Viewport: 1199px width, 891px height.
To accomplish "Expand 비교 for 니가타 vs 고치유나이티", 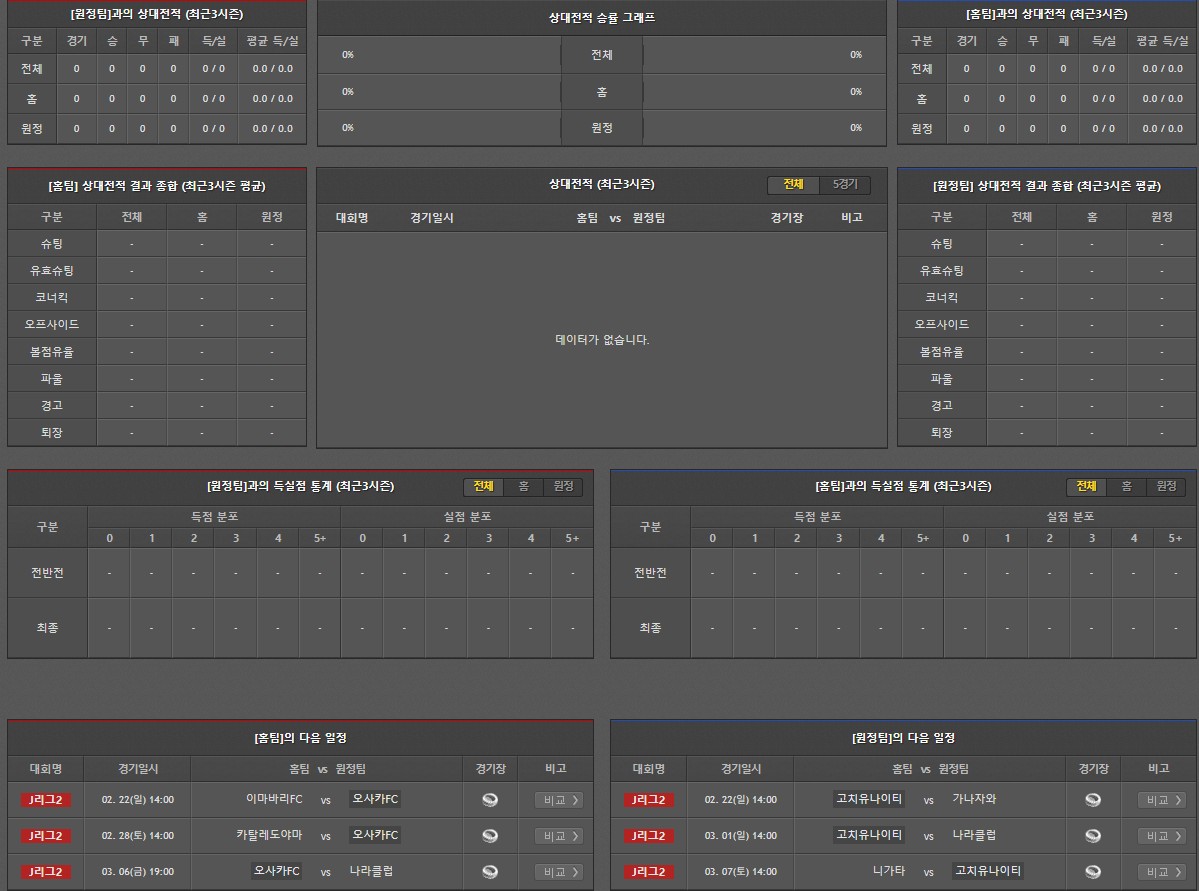I will pos(1162,872).
